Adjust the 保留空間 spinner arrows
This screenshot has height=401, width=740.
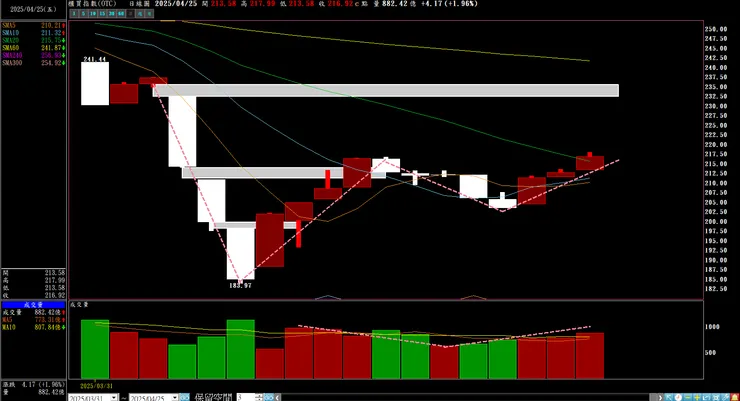point(259,397)
